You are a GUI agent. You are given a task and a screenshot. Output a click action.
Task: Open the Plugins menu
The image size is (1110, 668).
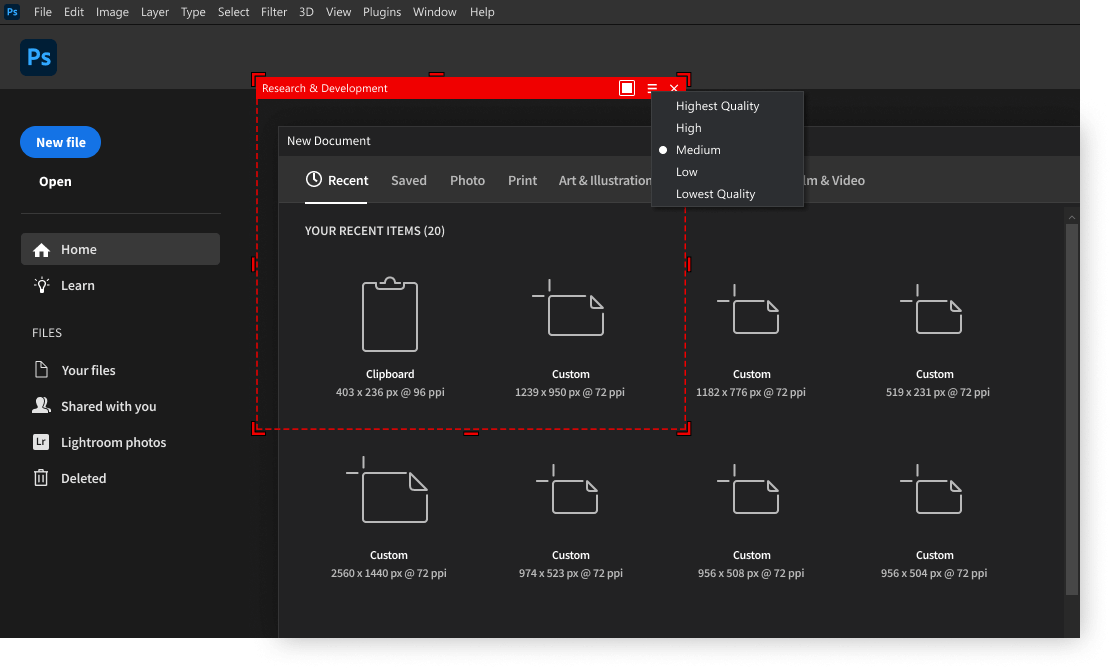coord(382,12)
